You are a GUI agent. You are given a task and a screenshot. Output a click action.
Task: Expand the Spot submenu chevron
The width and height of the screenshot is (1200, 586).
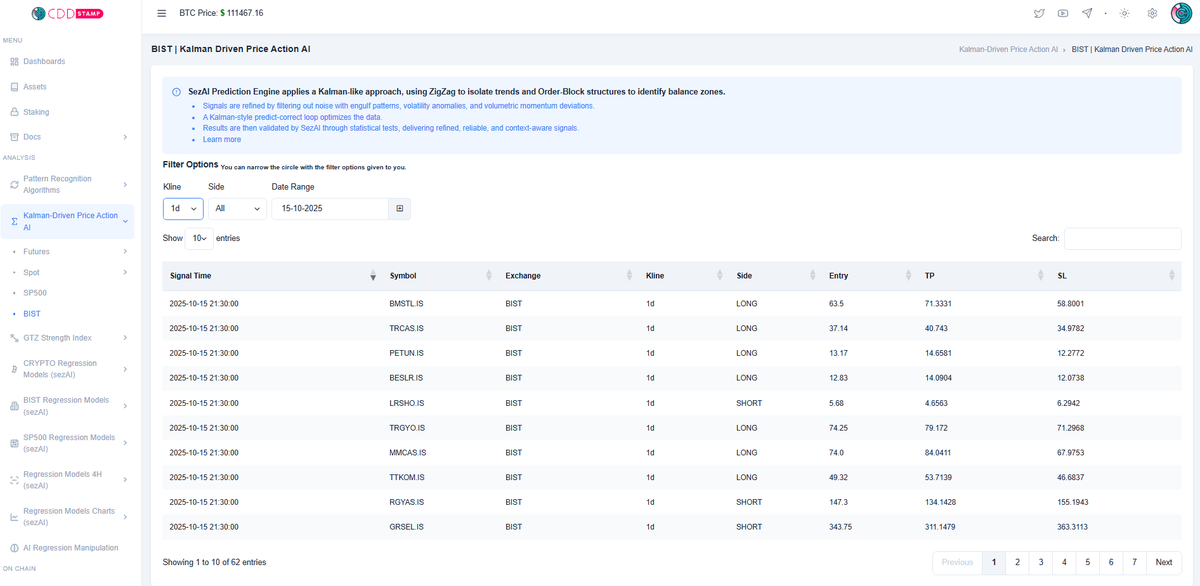(125, 272)
